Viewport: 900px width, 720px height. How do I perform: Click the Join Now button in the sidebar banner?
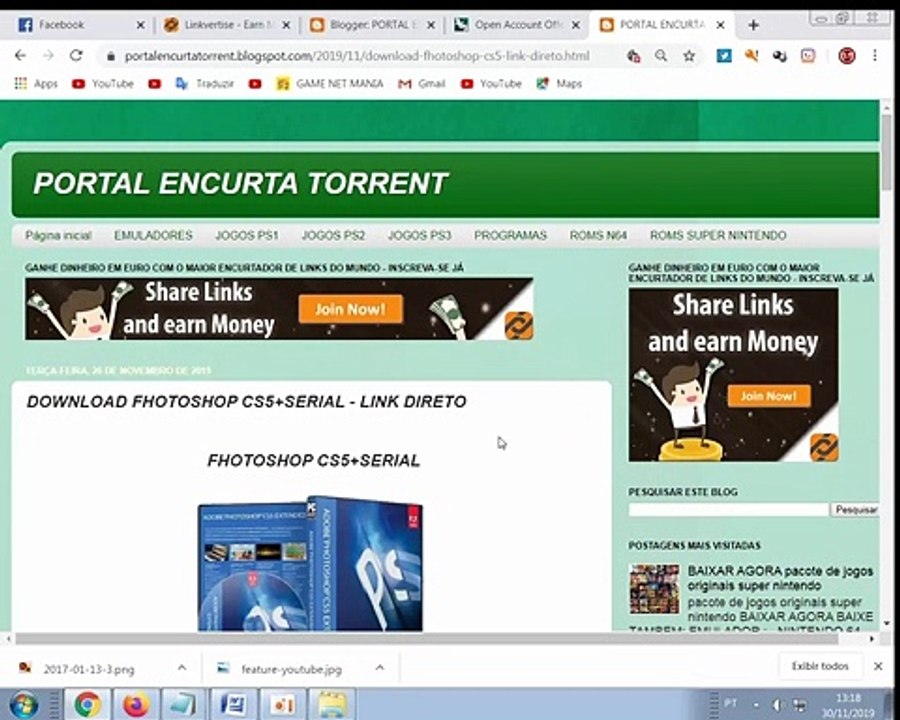769,396
